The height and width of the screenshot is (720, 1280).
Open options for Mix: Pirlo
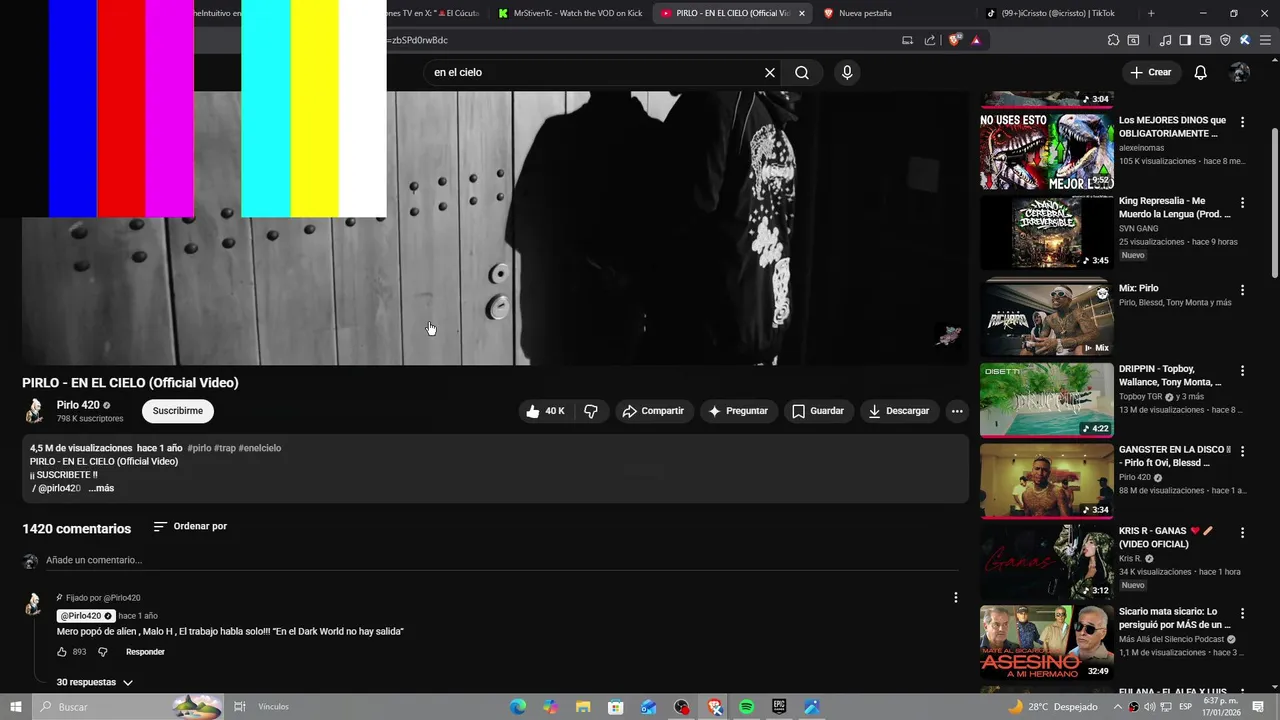(1243, 290)
